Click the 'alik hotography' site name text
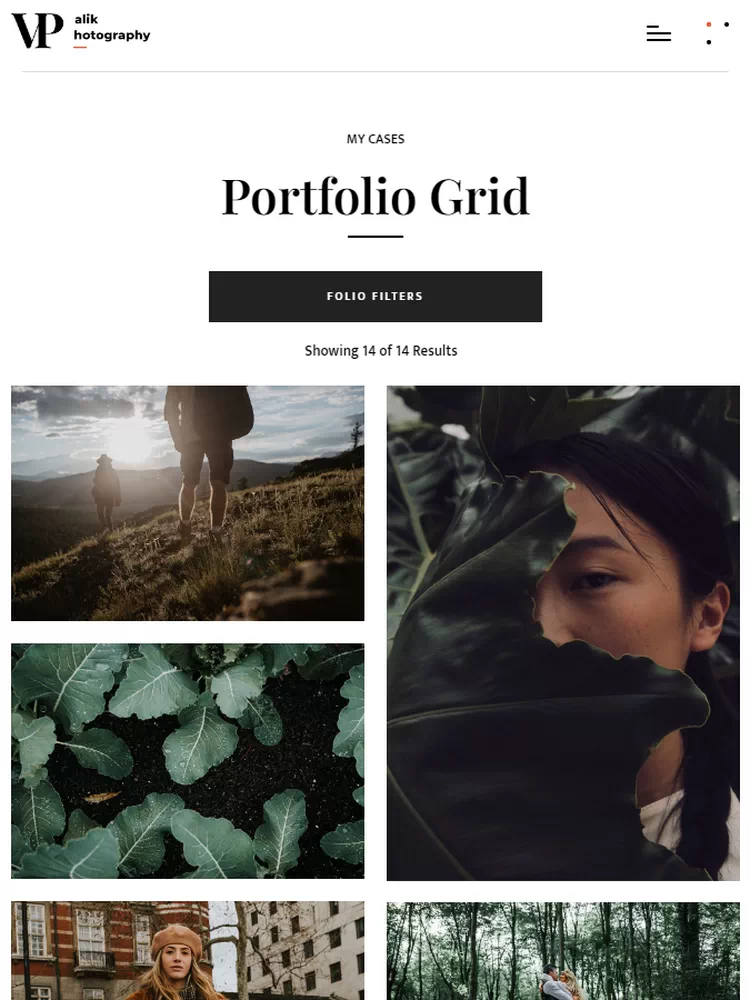The width and height of the screenshot is (750, 1000). pyautogui.click(x=112, y=27)
